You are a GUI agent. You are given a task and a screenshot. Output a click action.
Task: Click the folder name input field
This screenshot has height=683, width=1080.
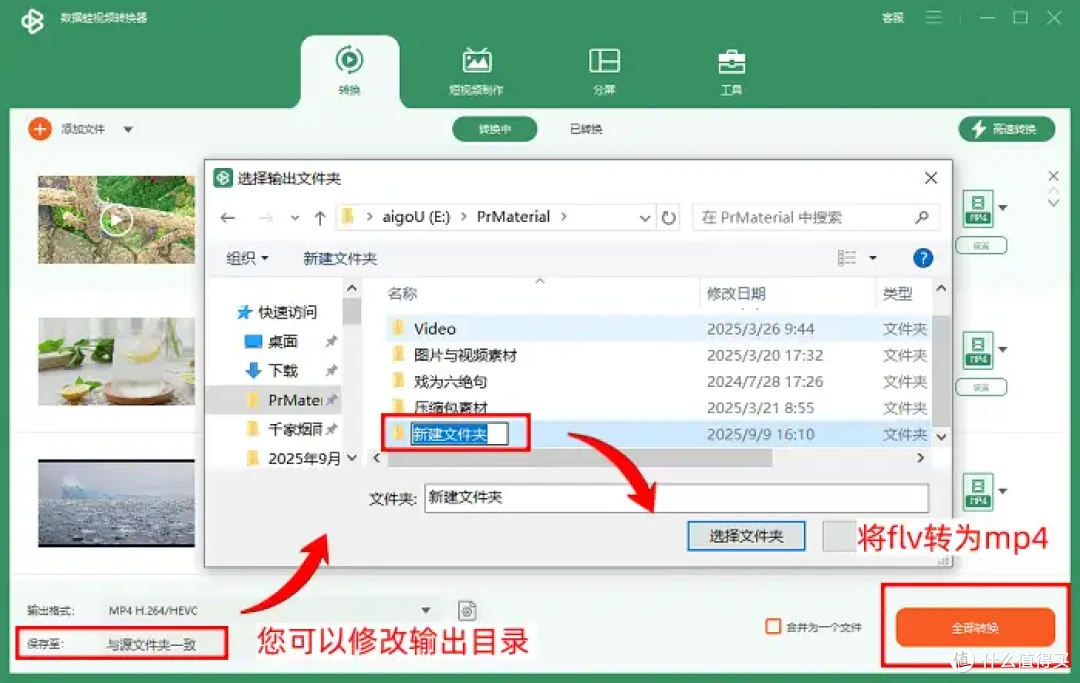(676, 497)
